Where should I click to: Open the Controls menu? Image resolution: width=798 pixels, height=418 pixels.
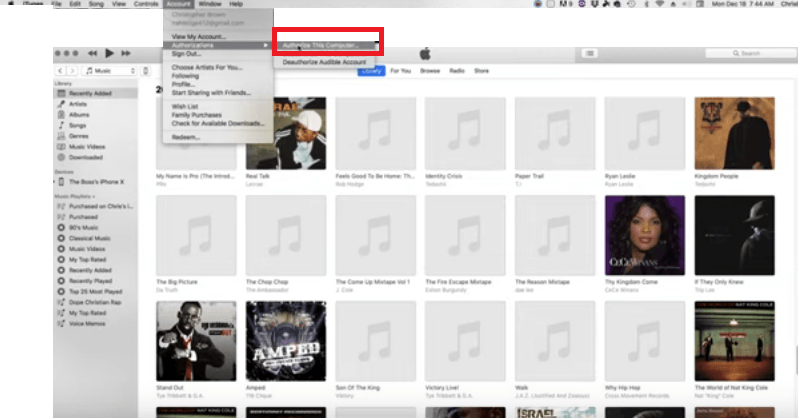coord(146,4)
